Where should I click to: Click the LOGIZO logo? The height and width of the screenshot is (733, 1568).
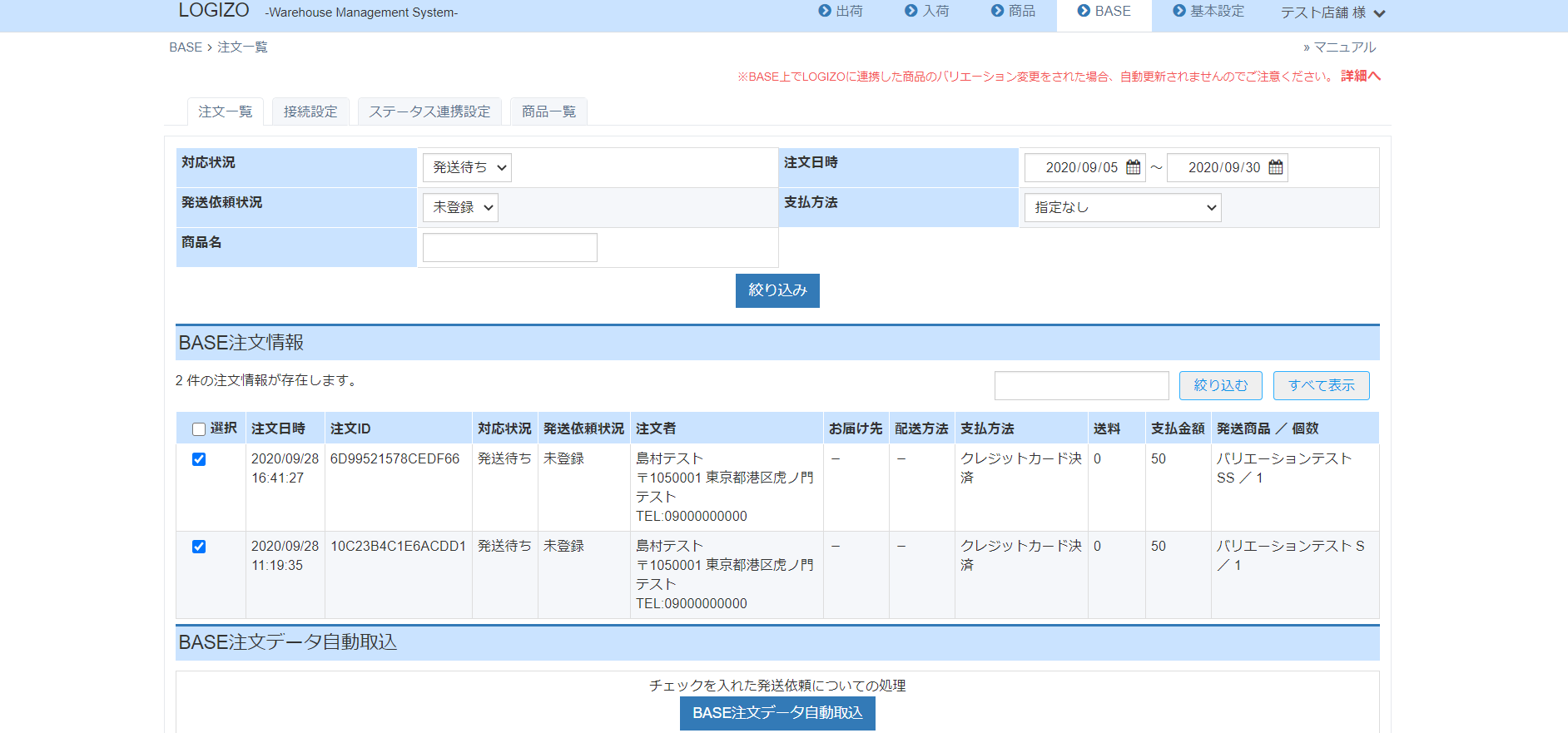click(x=214, y=10)
